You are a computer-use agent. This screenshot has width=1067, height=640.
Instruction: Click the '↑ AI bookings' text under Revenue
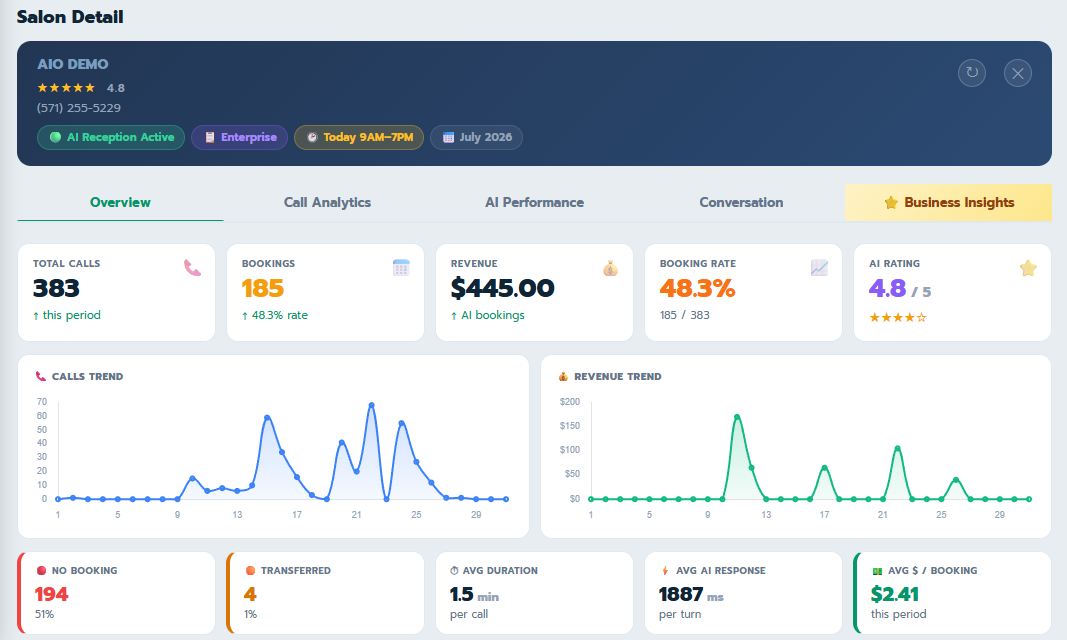(x=487, y=315)
